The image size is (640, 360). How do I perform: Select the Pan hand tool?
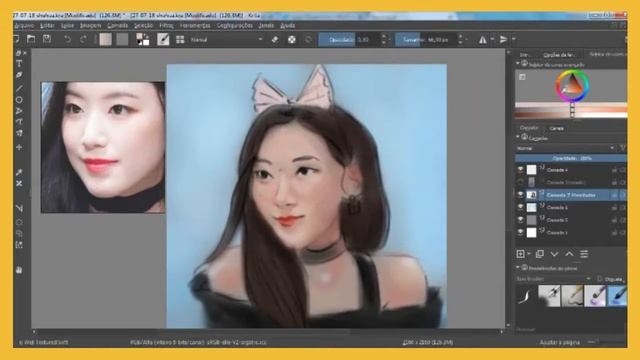[x=19, y=270]
